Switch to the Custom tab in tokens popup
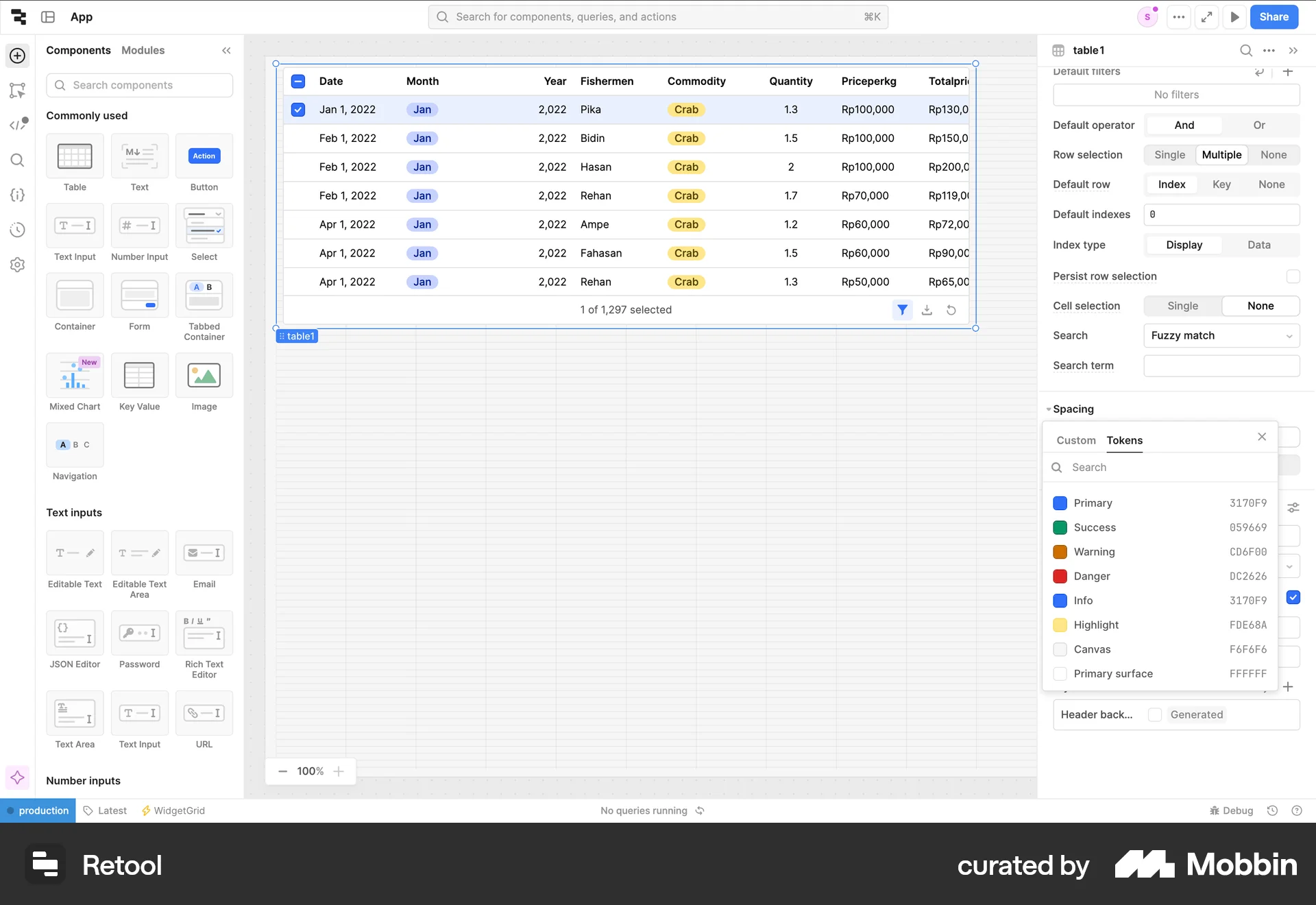1316x905 pixels. [1075, 440]
